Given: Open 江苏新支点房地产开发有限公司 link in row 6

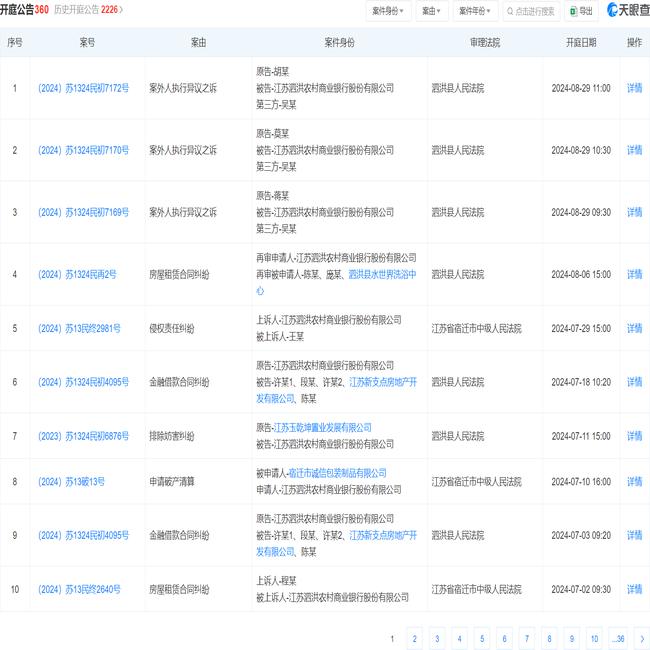Looking at the screenshot, I should click(383, 382).
